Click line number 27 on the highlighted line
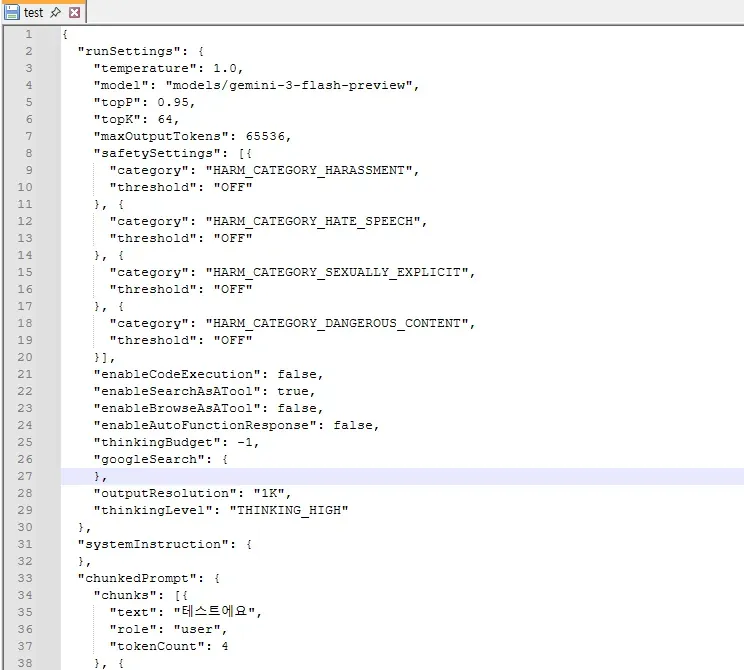Viewport: 744px width, 670px height. pyautogui.click(x=25, y=476)
